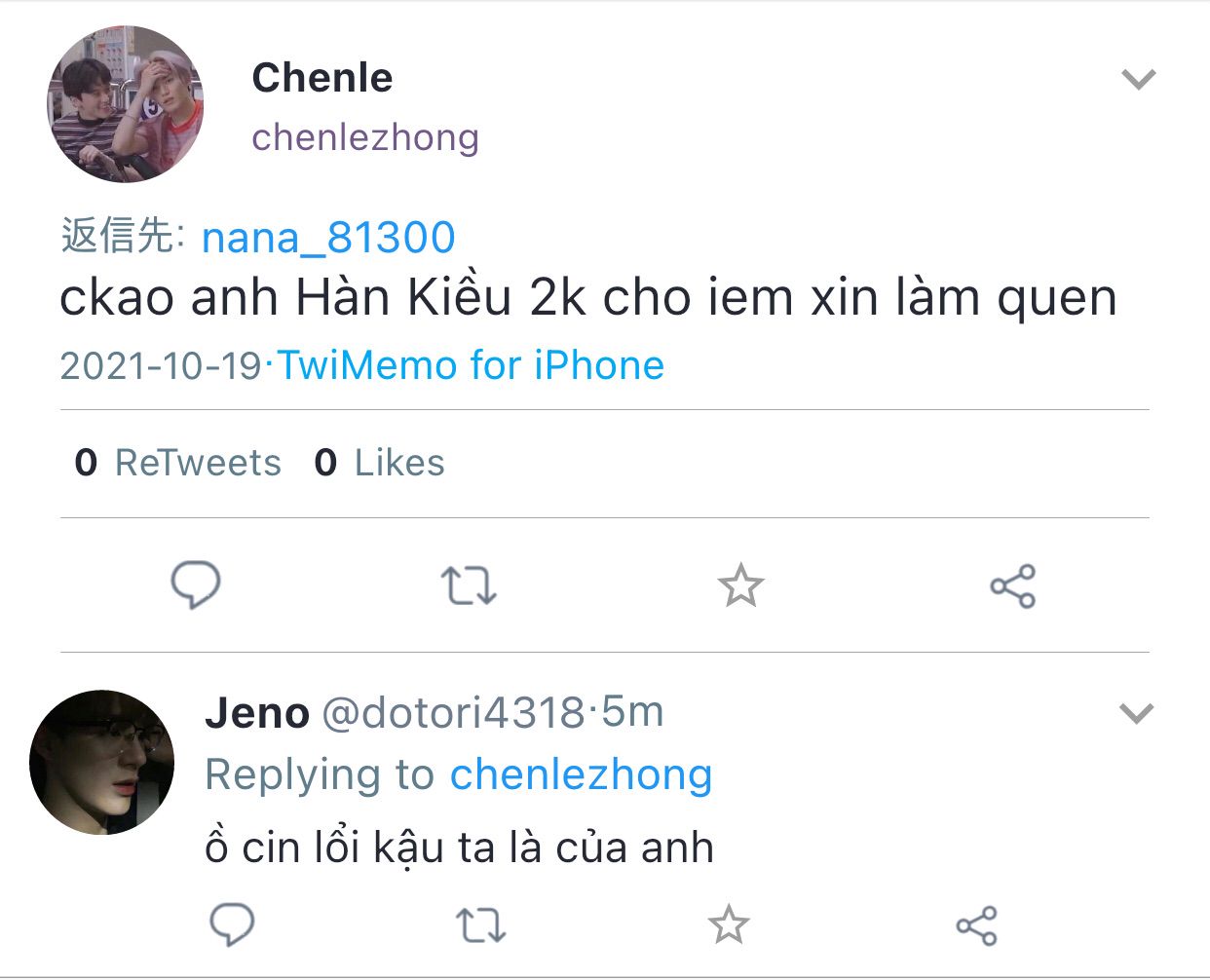
Task: Open the chenlezhong handle under Chenle
Action: click(x=365, y=137)
